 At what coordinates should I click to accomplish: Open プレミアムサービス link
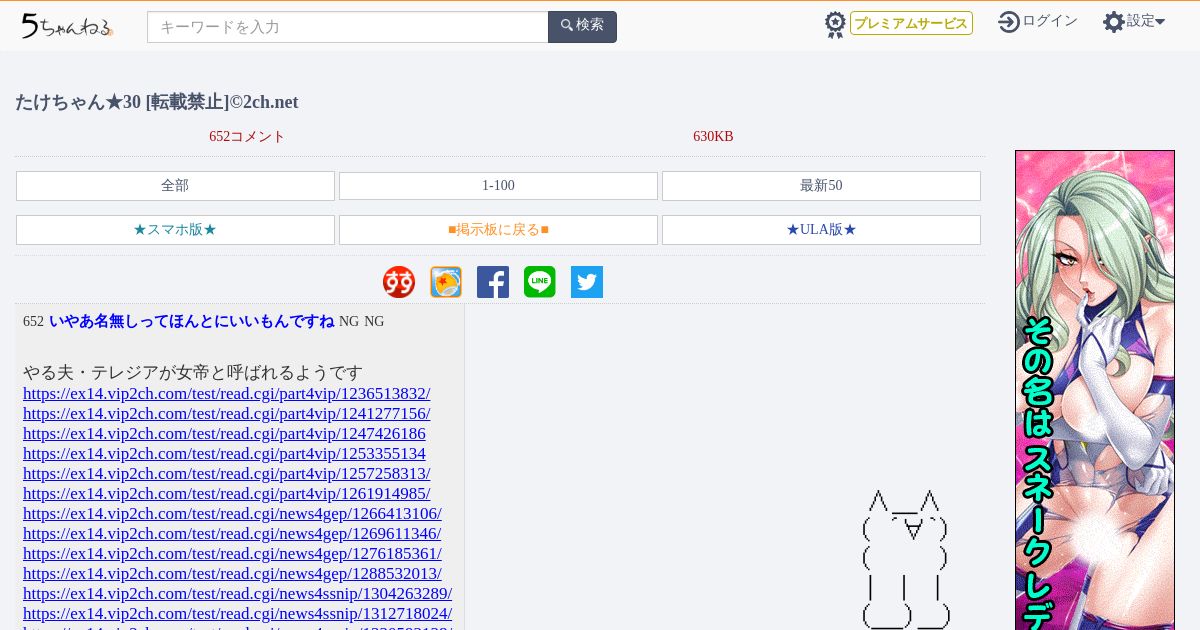[911, 23]
